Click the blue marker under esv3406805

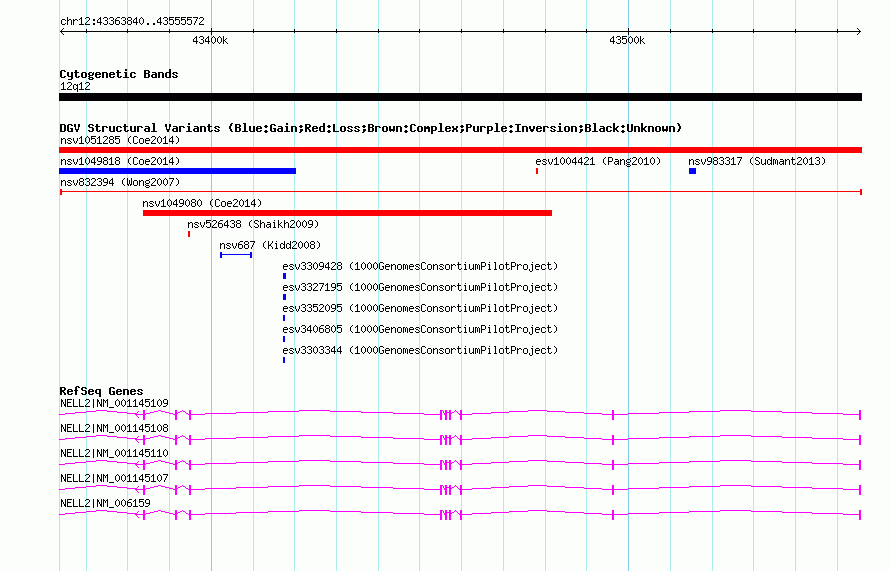(x=284, y=339)
